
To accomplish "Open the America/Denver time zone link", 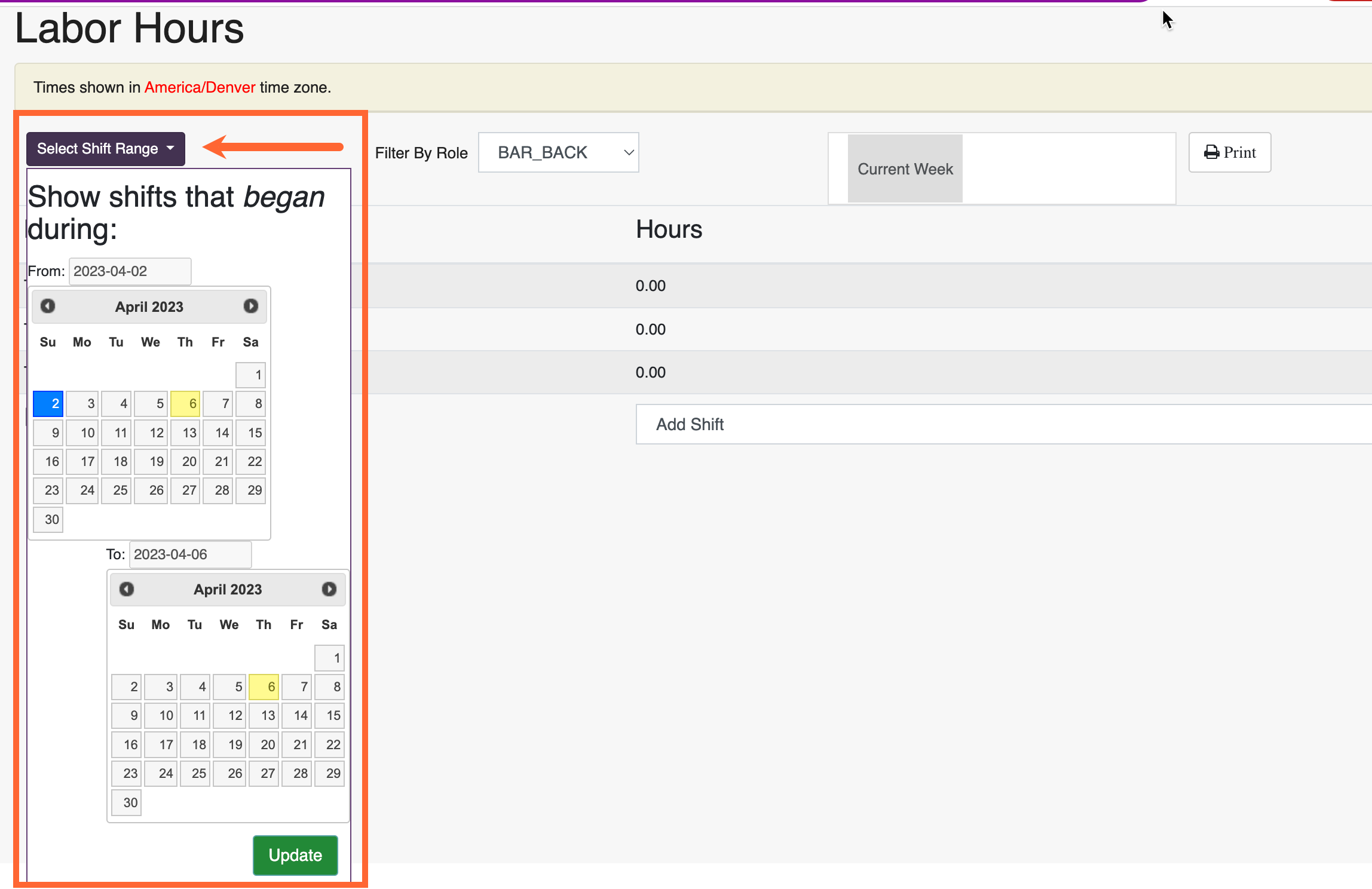I will 200,87.
